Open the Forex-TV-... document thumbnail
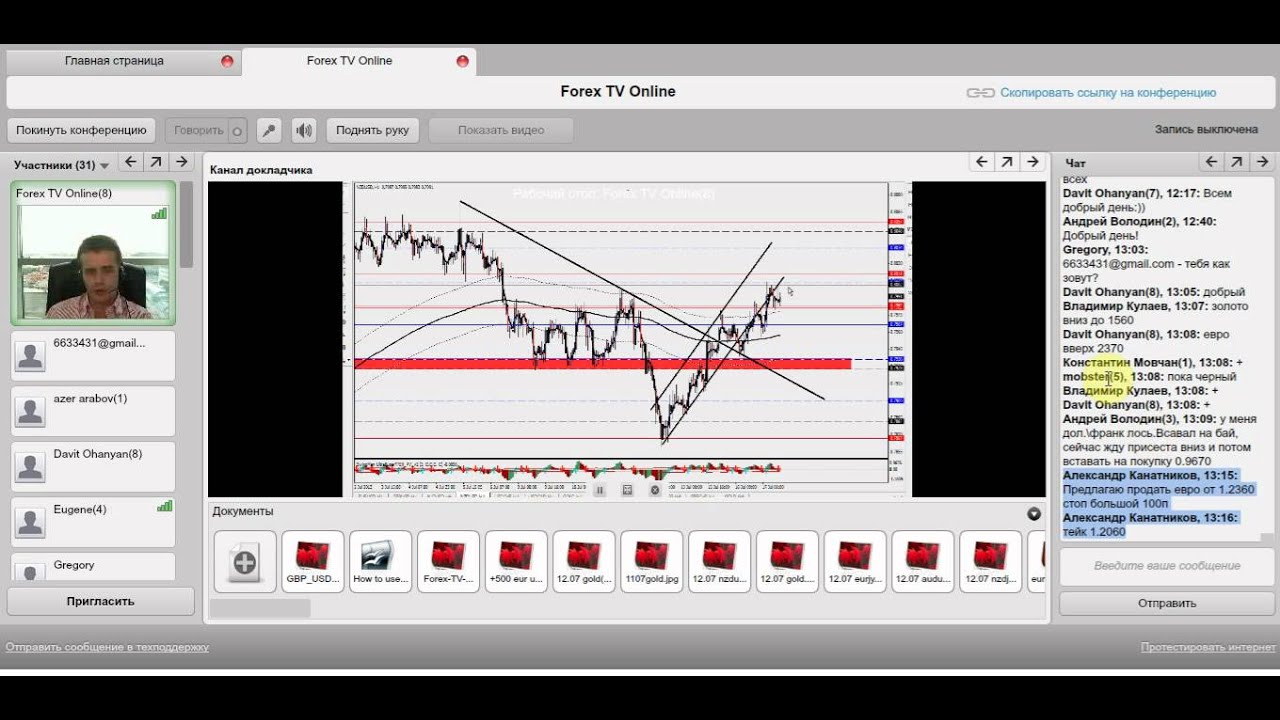This screenshot has width=1280, height=720. point(448,562)
